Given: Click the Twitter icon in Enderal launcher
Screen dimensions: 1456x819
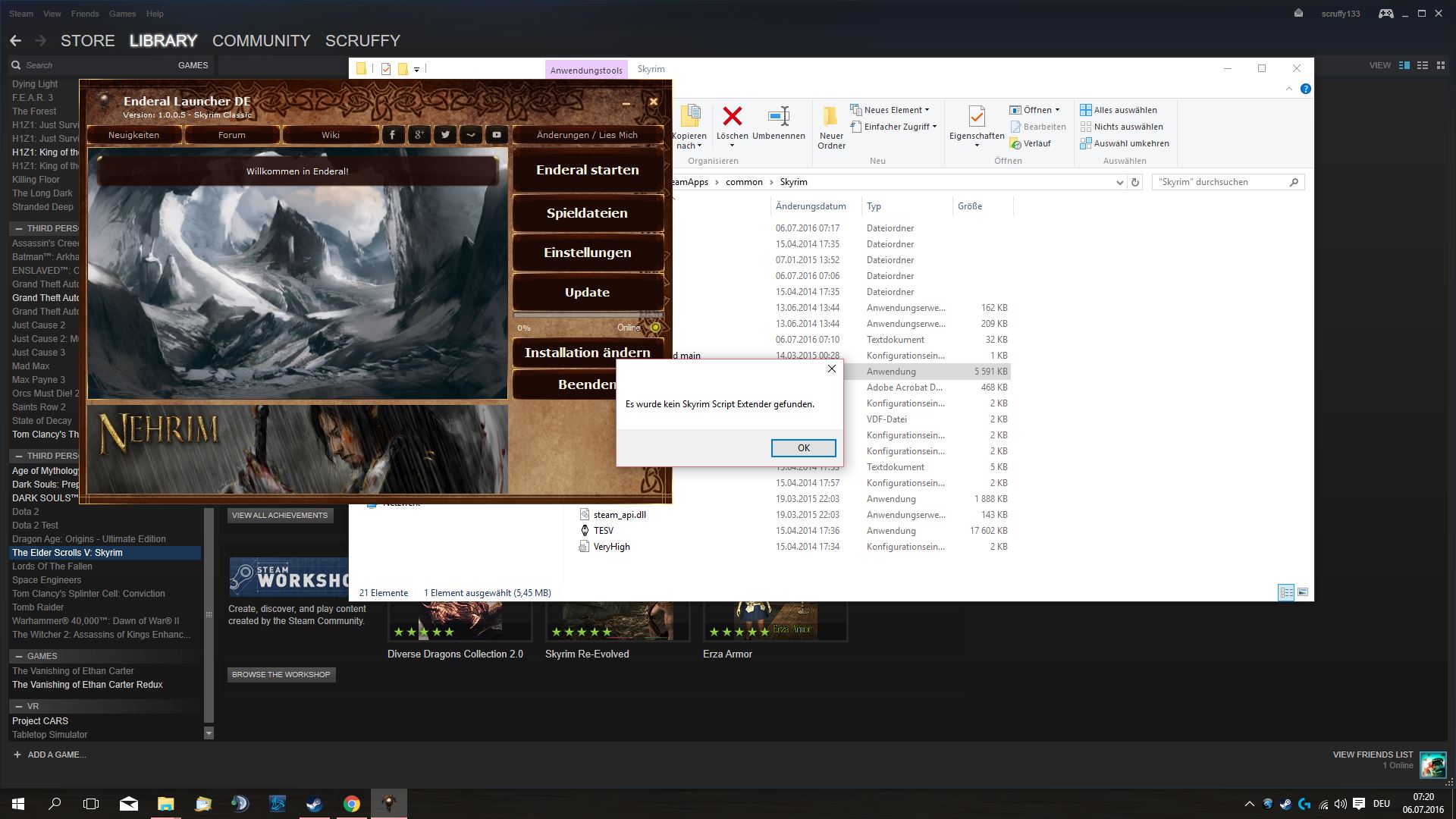Looking at the screenshot, I should (x=445, y=135).
